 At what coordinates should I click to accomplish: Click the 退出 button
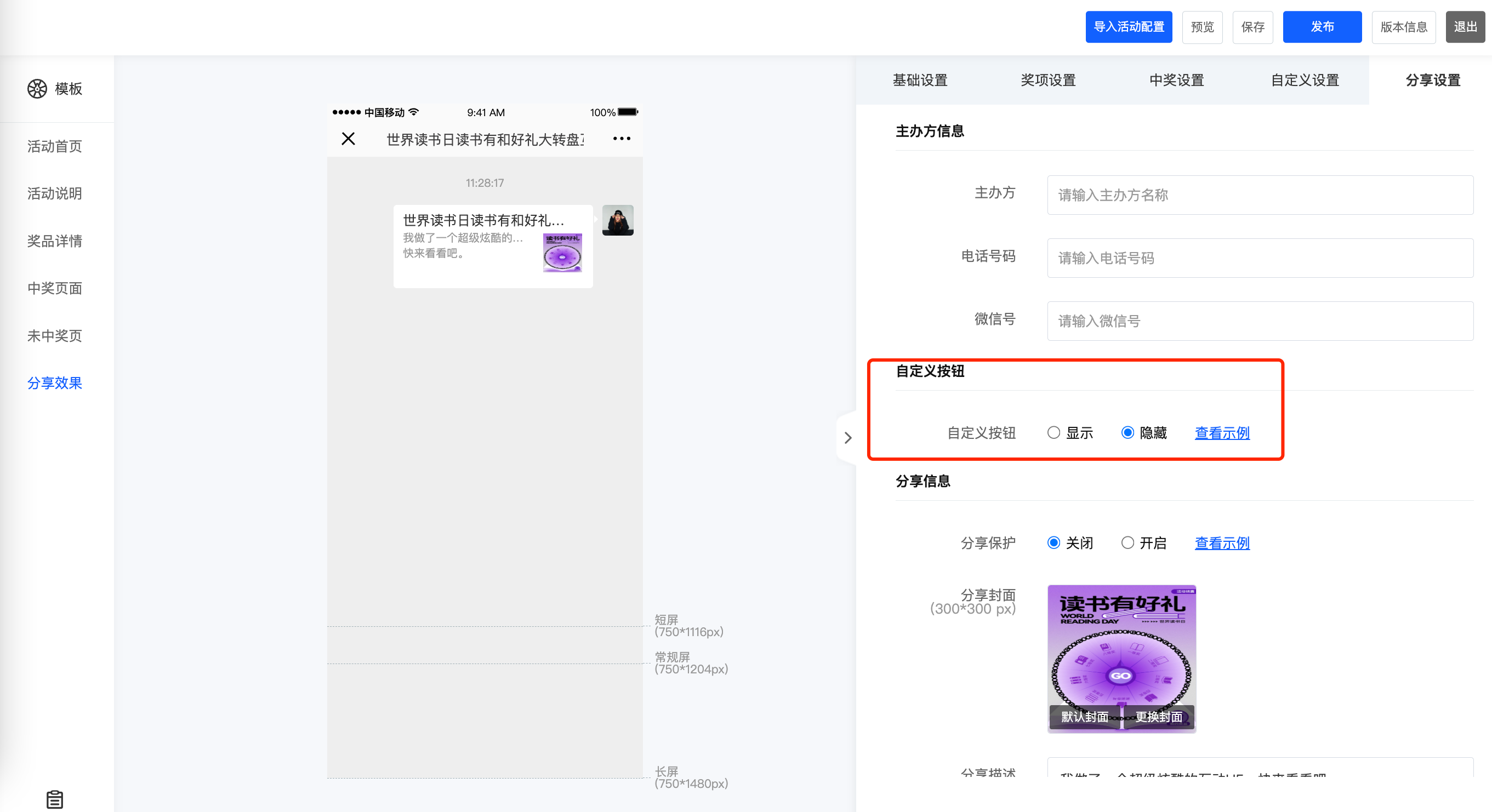1465,27
